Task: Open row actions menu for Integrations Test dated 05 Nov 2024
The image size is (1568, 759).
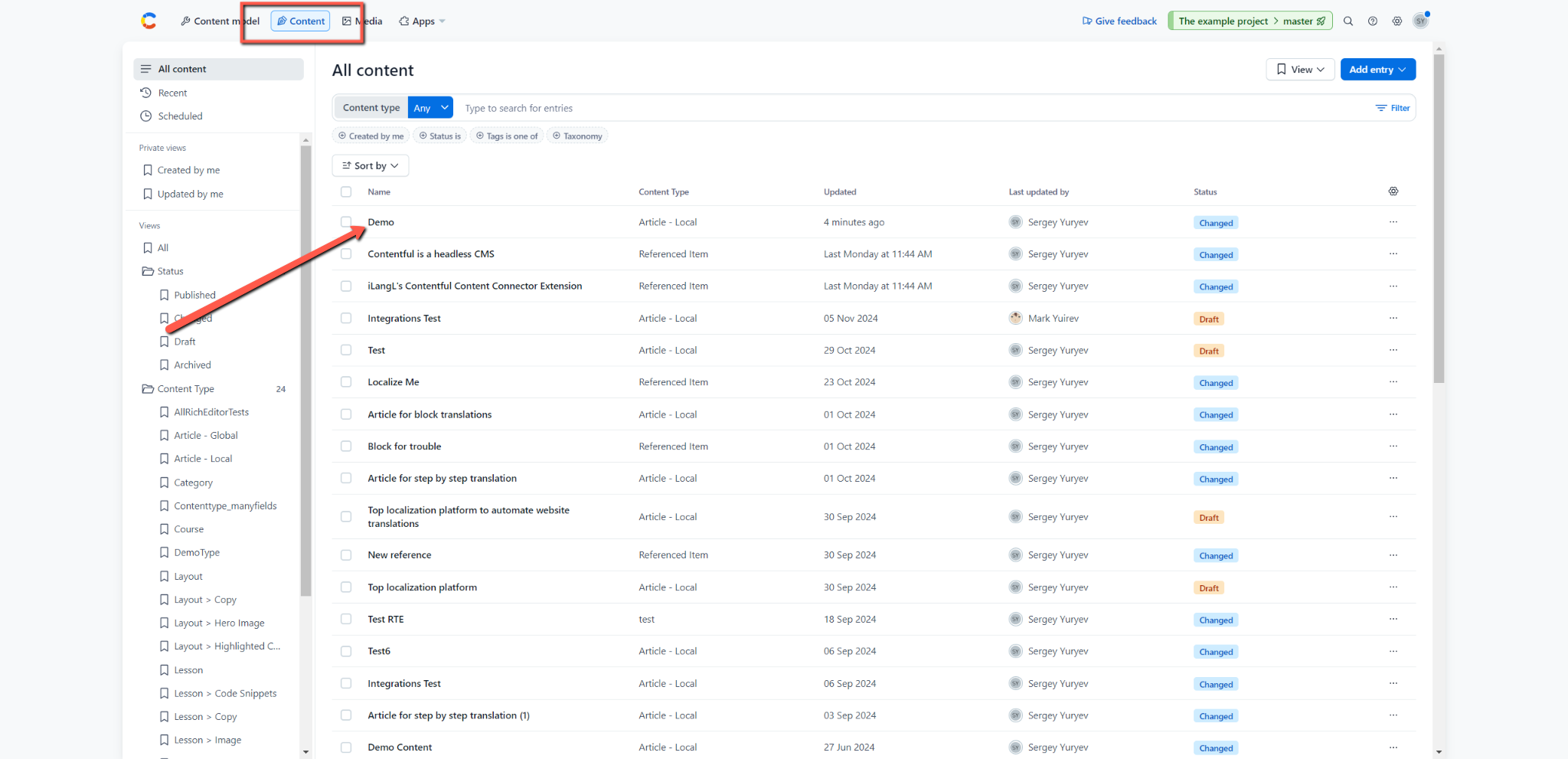Action: [x=1393, y=318]
